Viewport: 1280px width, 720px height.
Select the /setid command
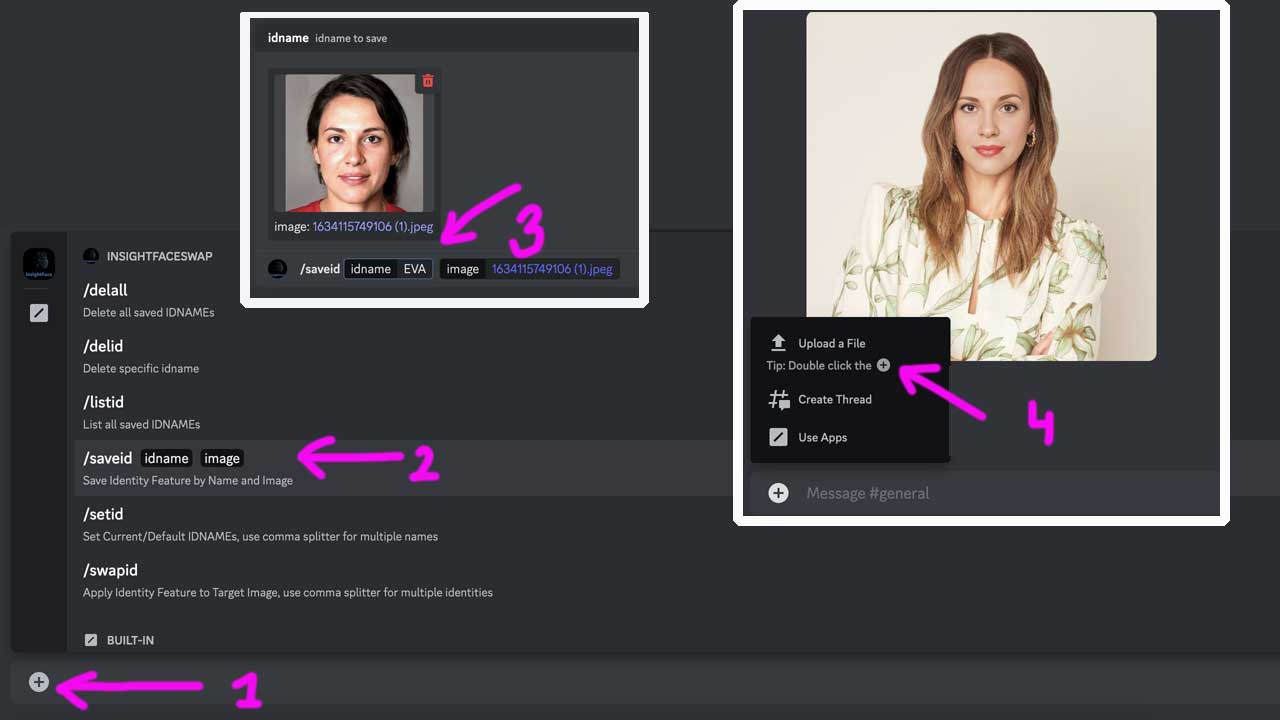[102, 514]
